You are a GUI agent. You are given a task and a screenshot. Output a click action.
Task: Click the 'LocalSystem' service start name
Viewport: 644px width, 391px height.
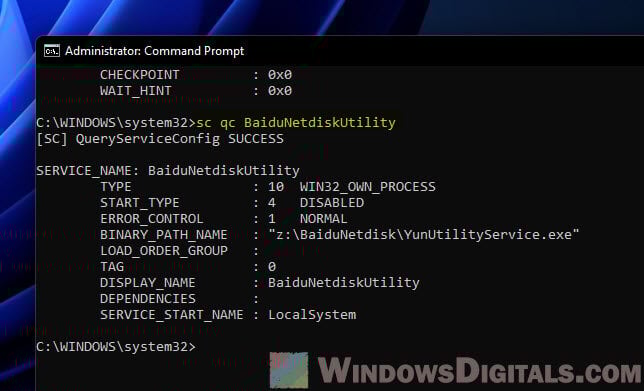point(312,315)
